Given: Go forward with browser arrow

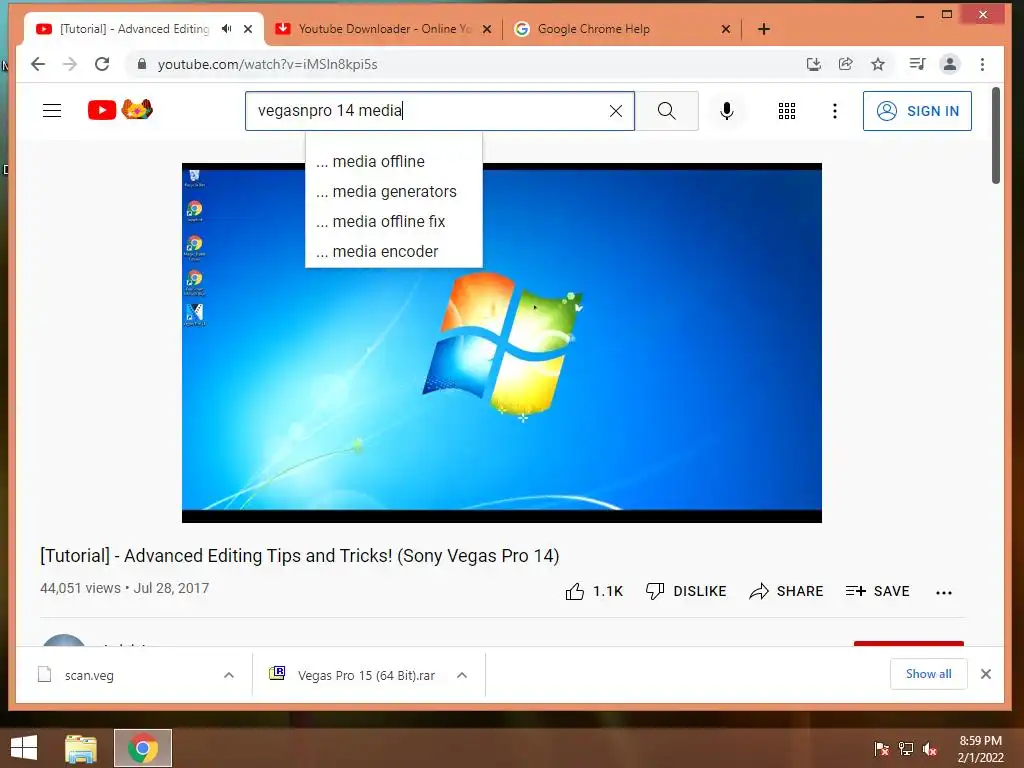Looking at the screenshot, I should (70, 64).
